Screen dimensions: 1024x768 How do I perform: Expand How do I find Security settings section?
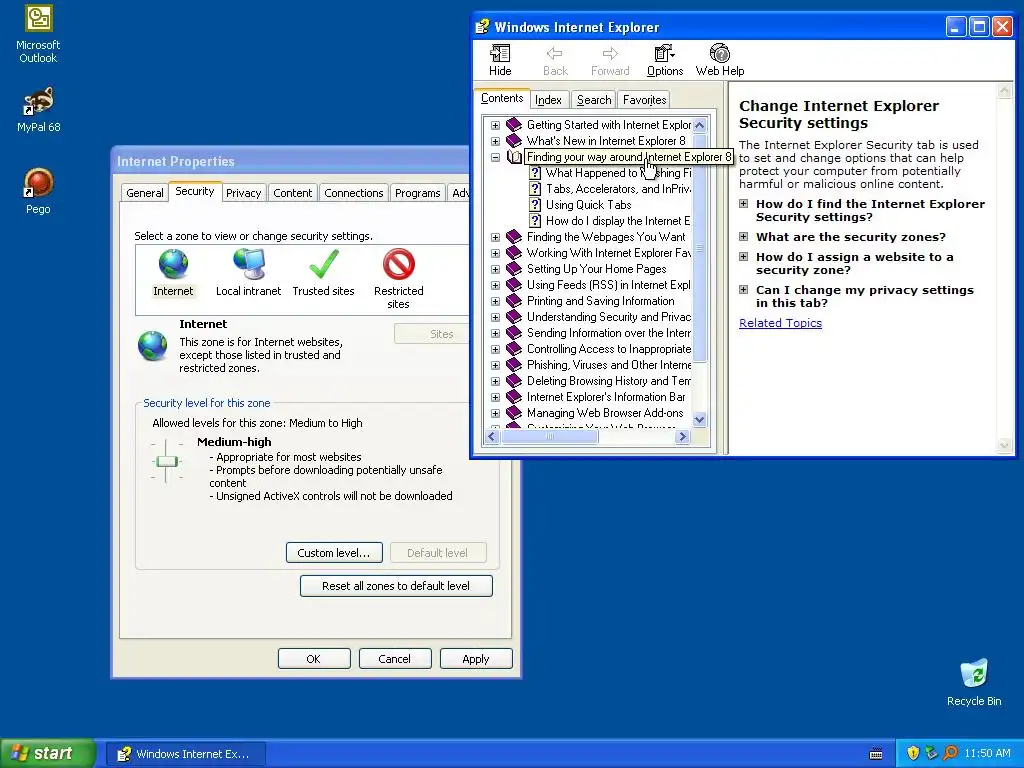coord(743,204)
